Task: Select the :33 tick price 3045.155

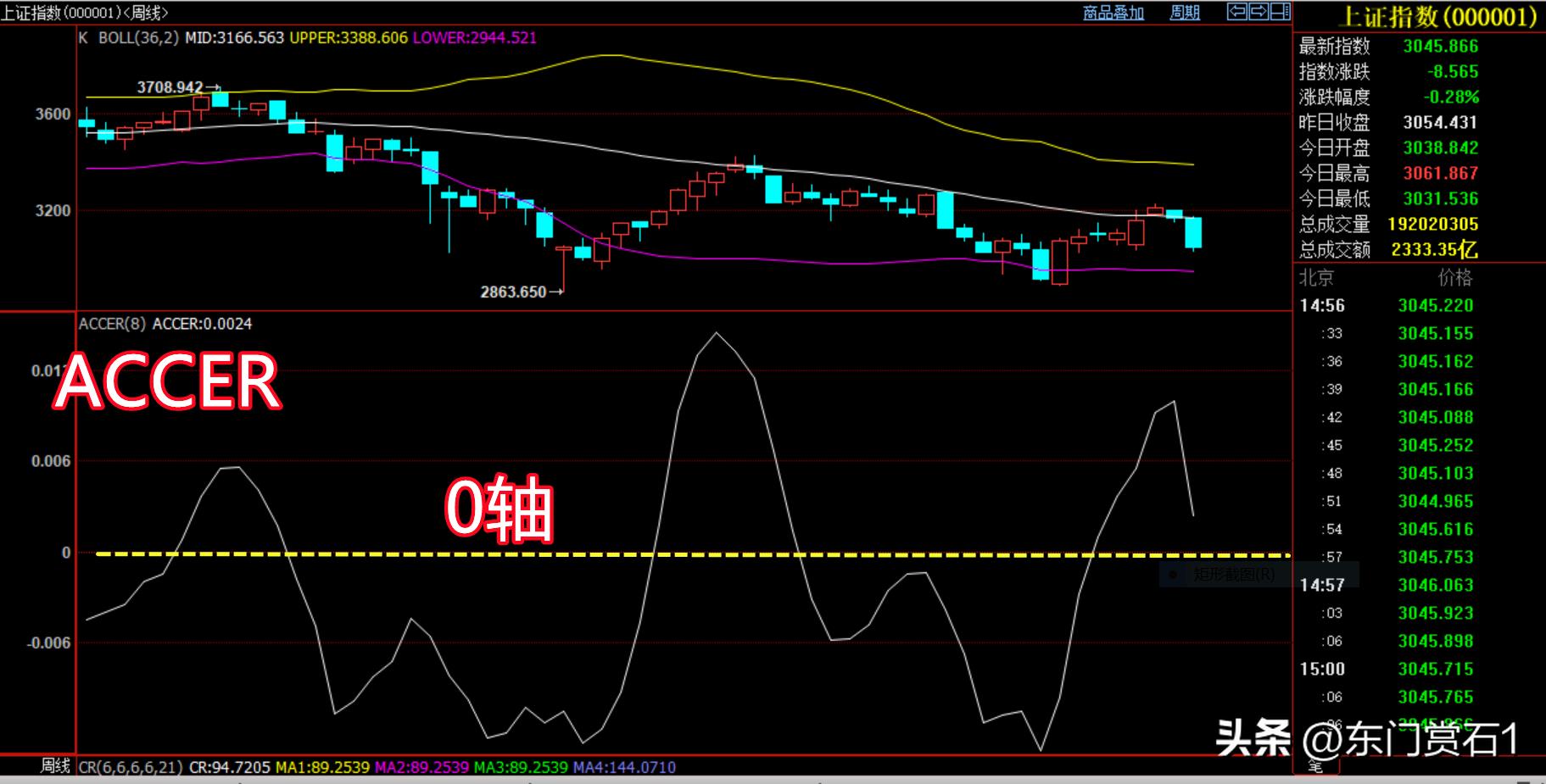Action: [1436, 334]
